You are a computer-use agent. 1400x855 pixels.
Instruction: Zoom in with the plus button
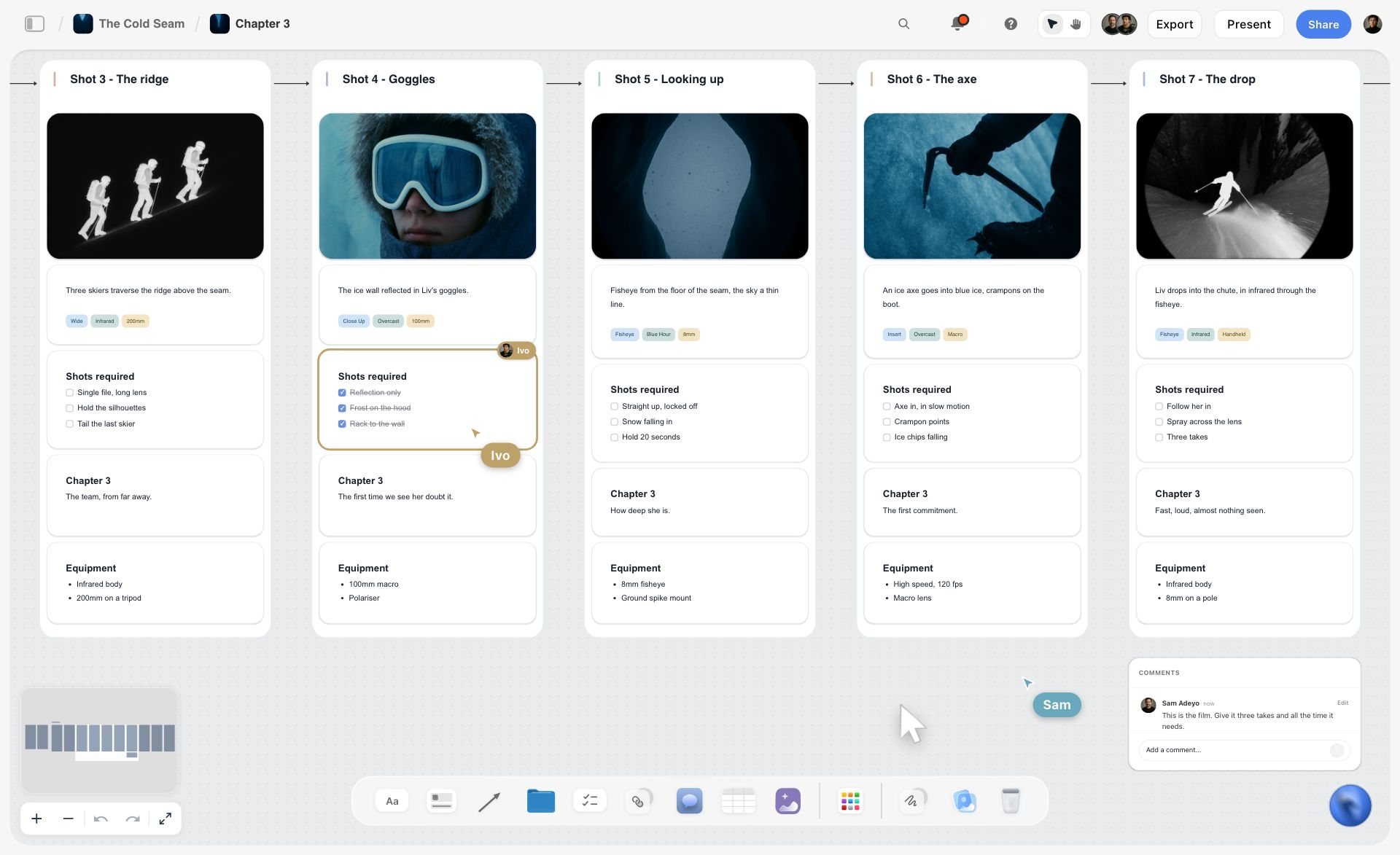point(36,819)
